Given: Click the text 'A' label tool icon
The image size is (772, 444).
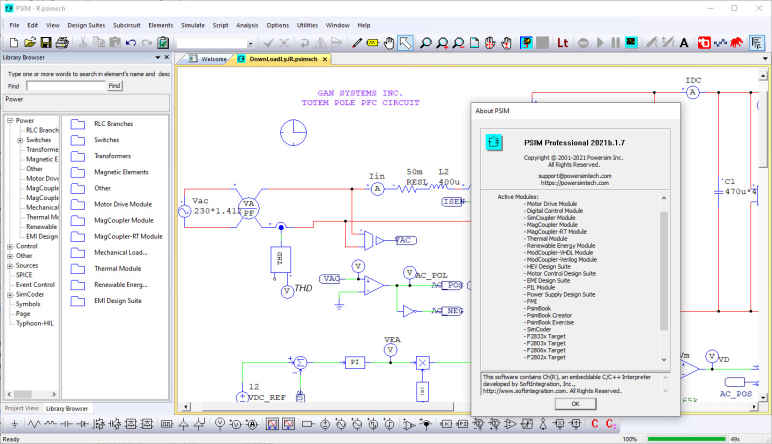Looking at the screenshot, I should click(684, 43).
